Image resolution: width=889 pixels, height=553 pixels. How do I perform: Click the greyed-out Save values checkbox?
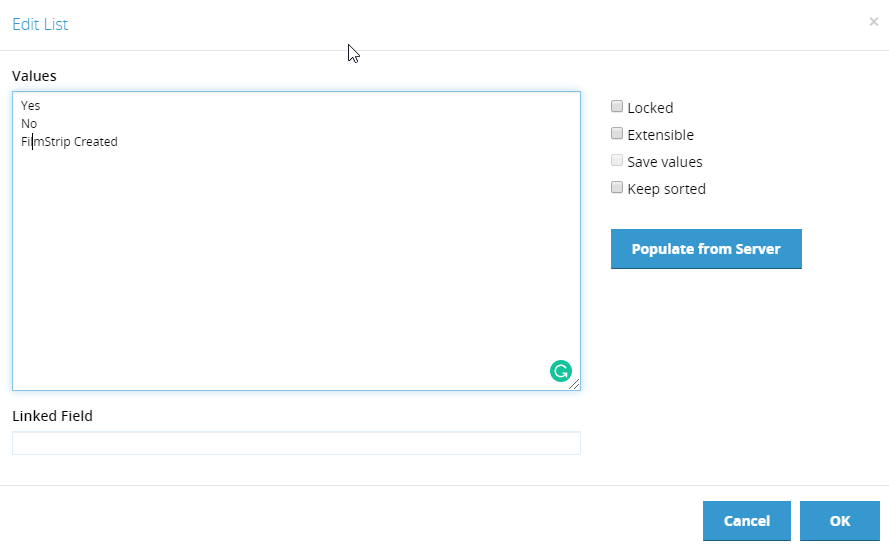pyautogui.click(x=617, y=161)
